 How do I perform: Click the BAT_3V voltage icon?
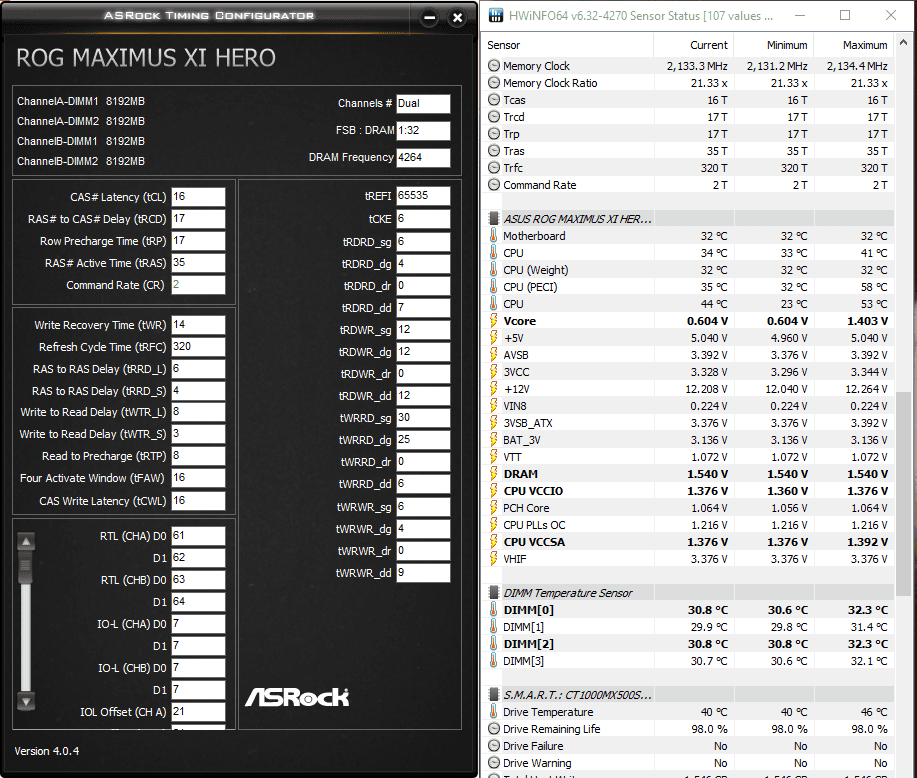click(494, 440)
